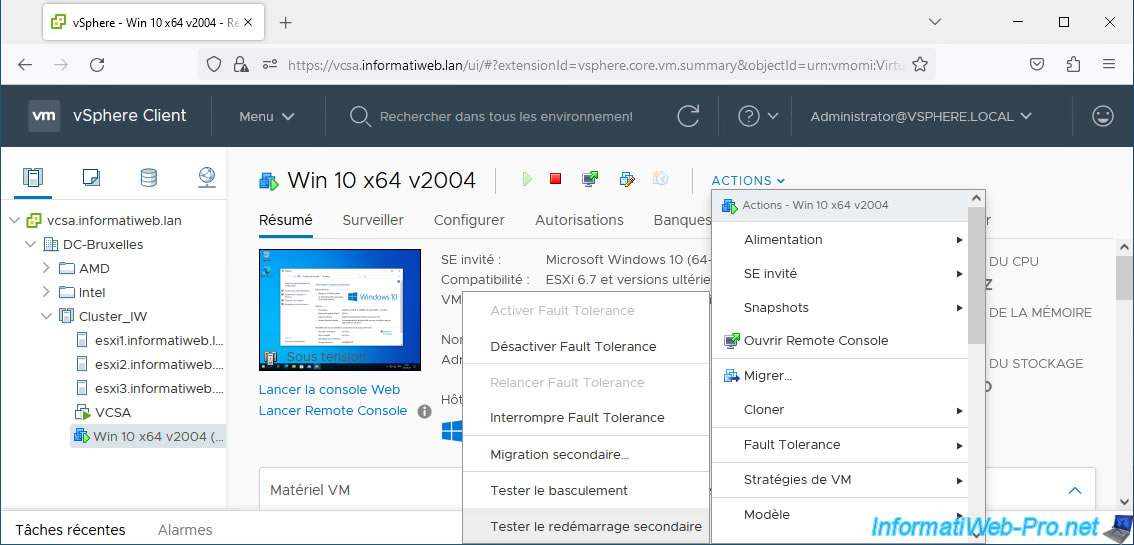Click the red power off icon
The width and height of the screenshot is (1134, 545).
(556, 180)
